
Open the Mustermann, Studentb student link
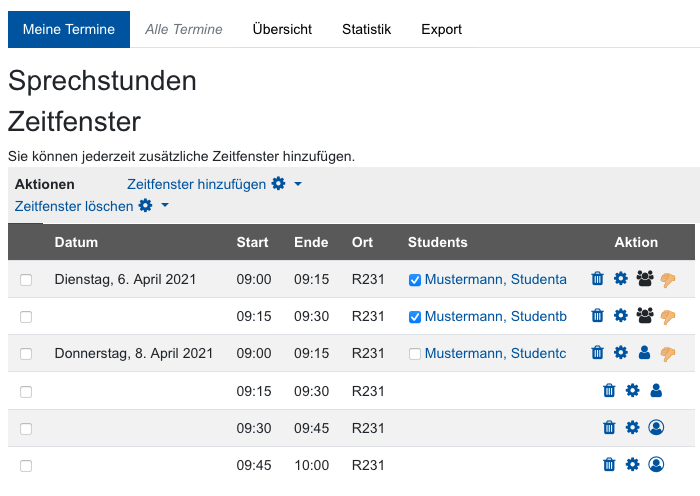495,316
